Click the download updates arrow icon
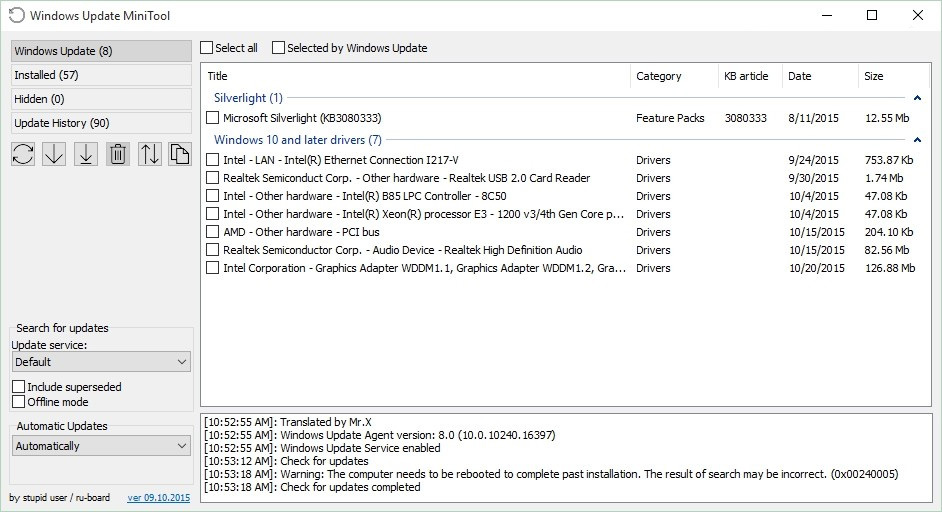The image size is (942, 512). [54, 154]
